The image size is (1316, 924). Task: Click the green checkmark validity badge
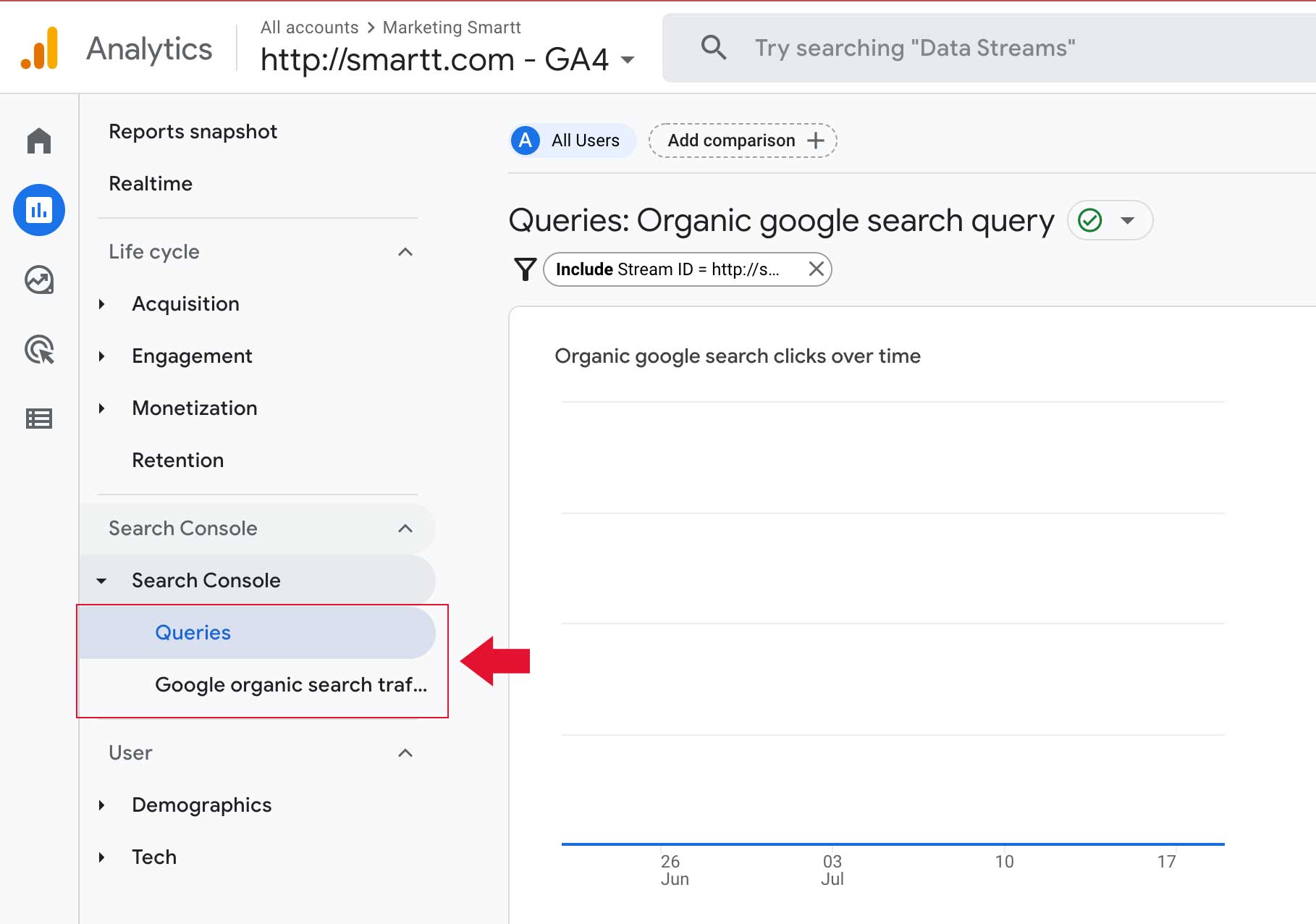(1090, 220)
